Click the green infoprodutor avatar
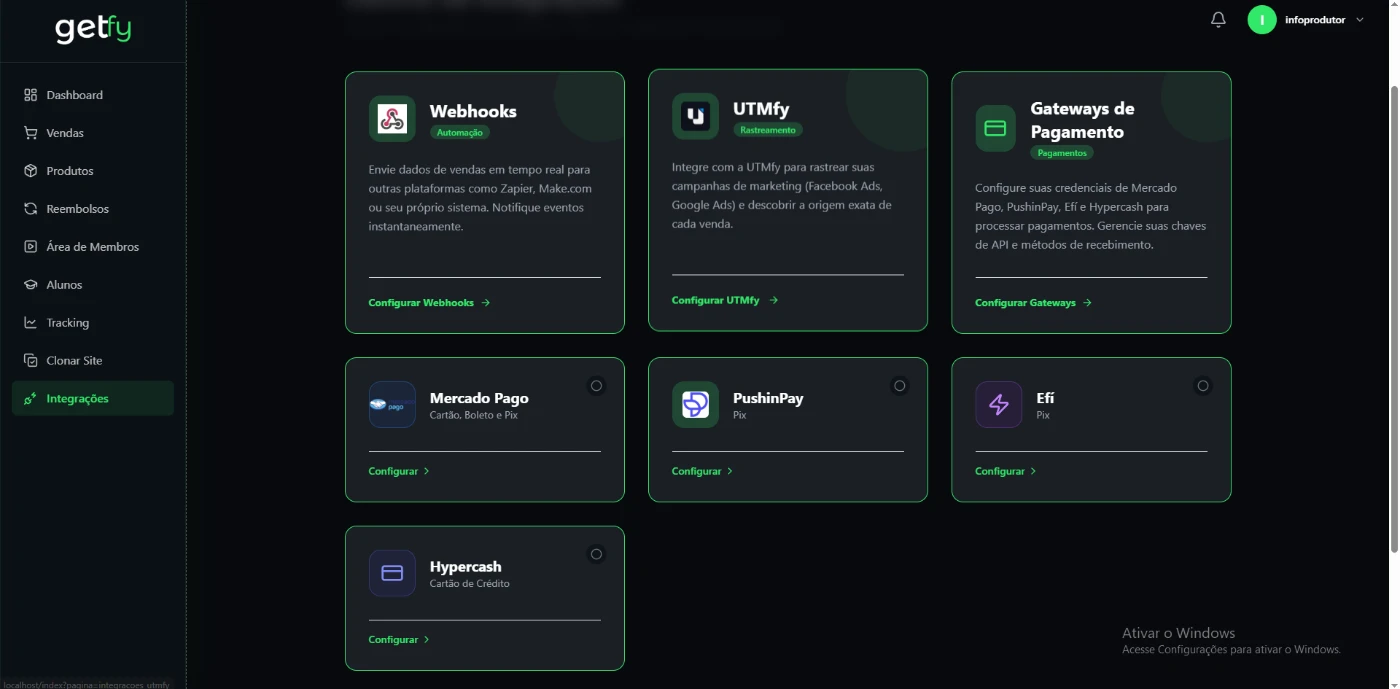 1262,20
